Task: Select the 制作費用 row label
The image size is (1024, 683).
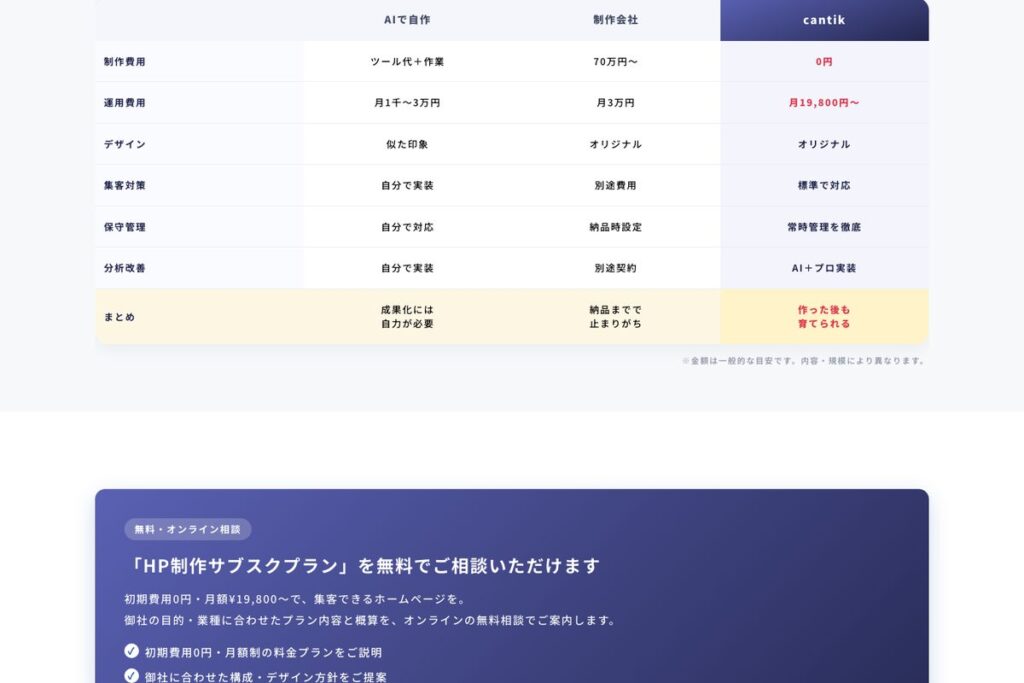Action: tap(125, 61)
